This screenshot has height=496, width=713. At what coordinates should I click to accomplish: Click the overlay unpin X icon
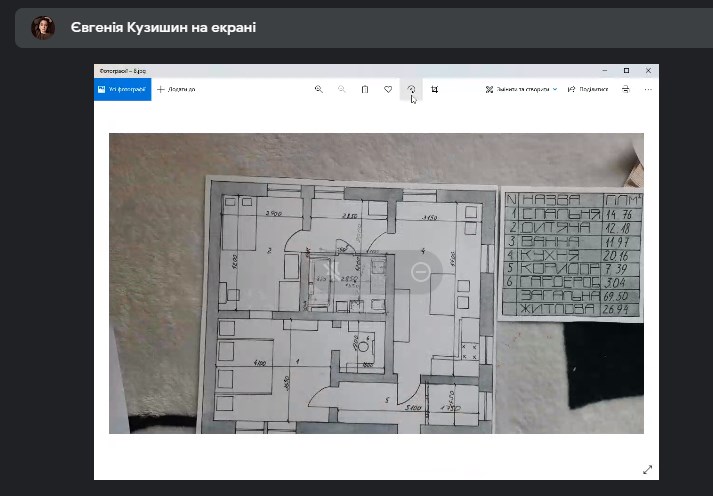tap(333, 272)
